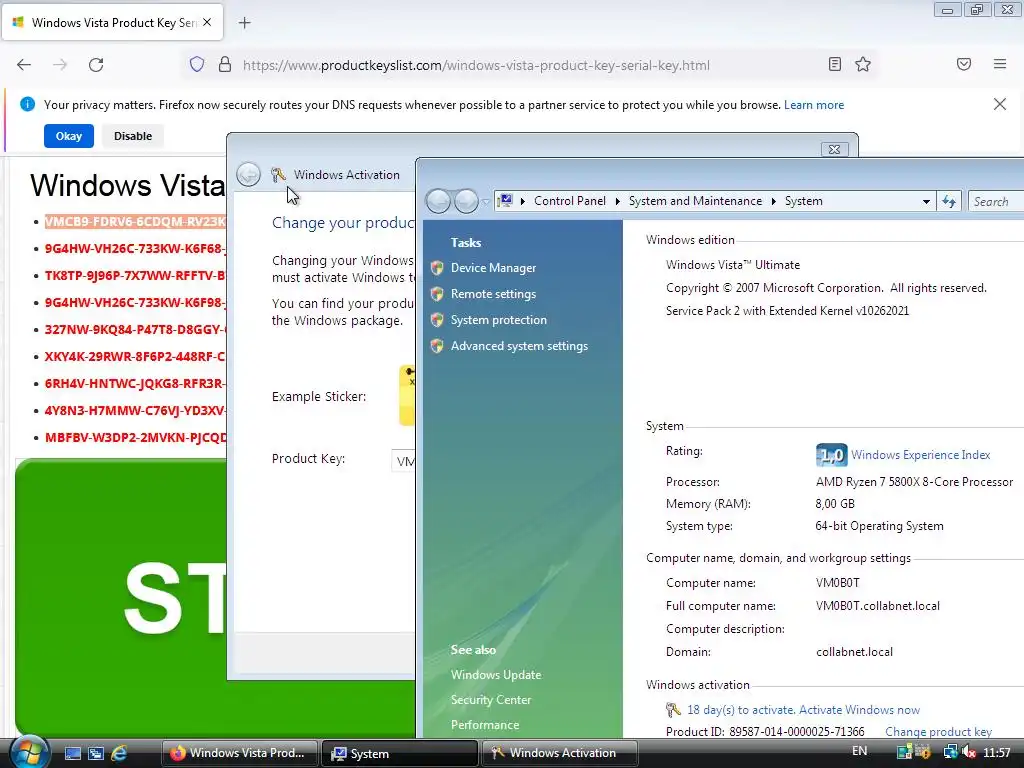Click the Firefox forward arrow
1024x768 pixels.
(60, 65)
